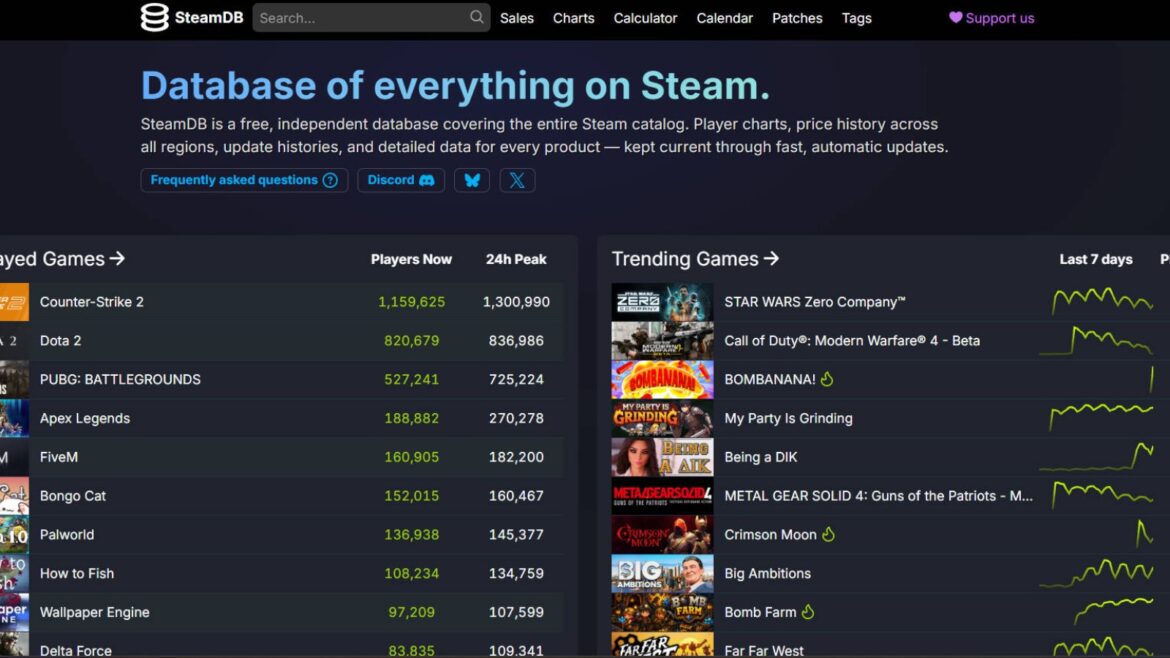
Task: Click the Being a DIK sparkline chart
Action: tap(1097, 457)
